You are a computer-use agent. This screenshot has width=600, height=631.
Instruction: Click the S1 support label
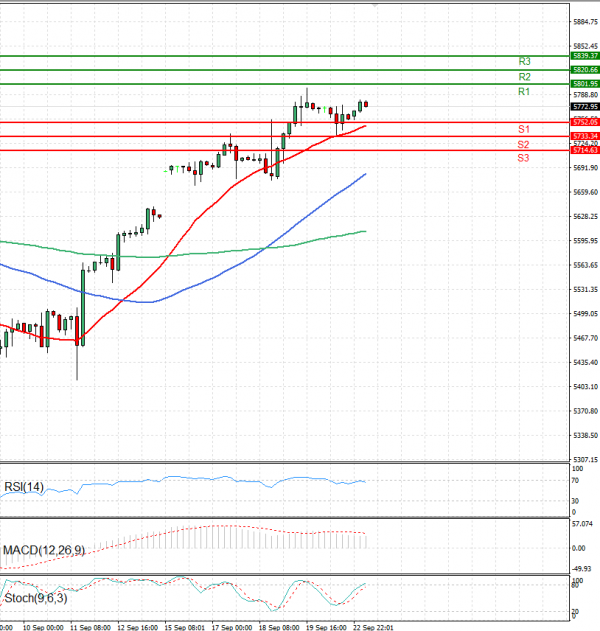pos(524,129)
